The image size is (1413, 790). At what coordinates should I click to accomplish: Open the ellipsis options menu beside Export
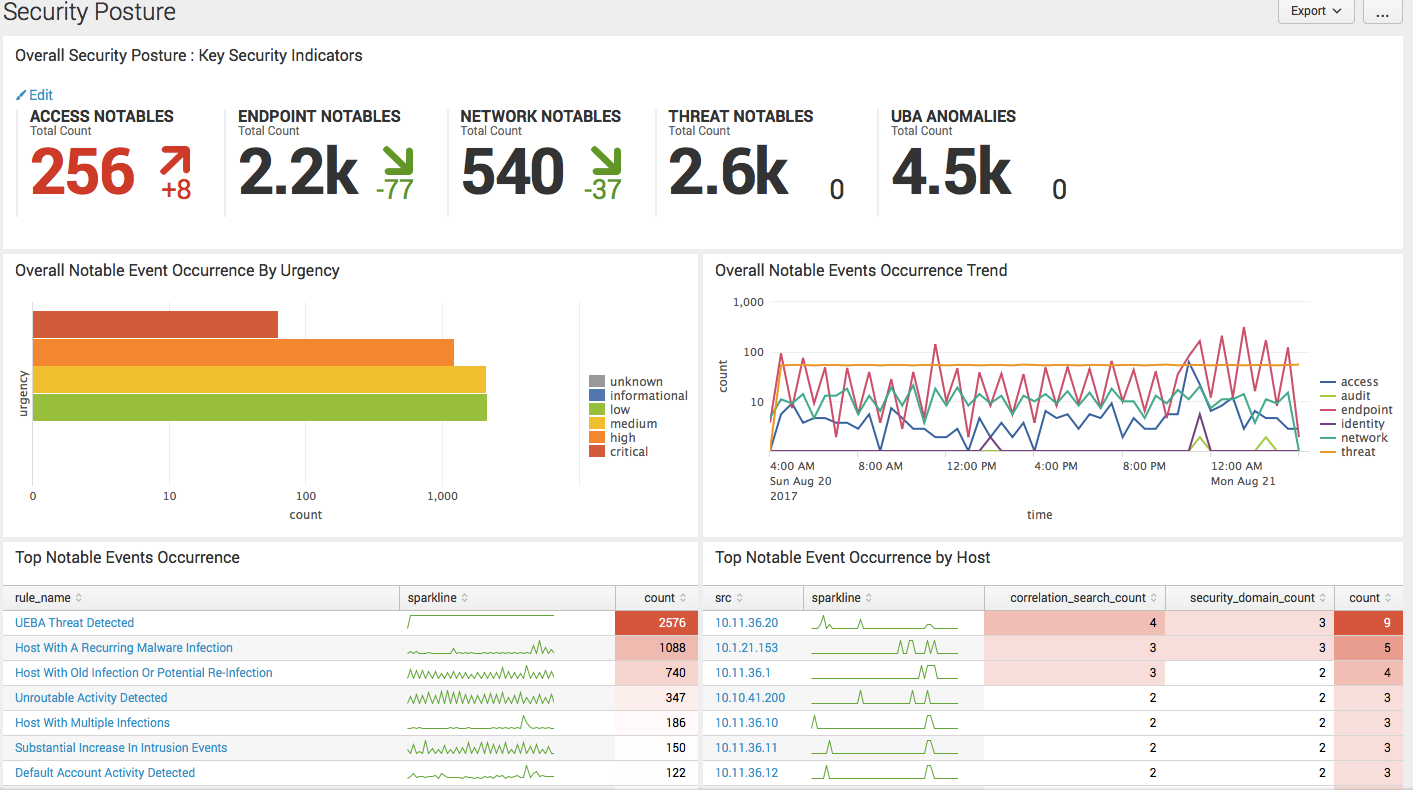coord(1382,12)
